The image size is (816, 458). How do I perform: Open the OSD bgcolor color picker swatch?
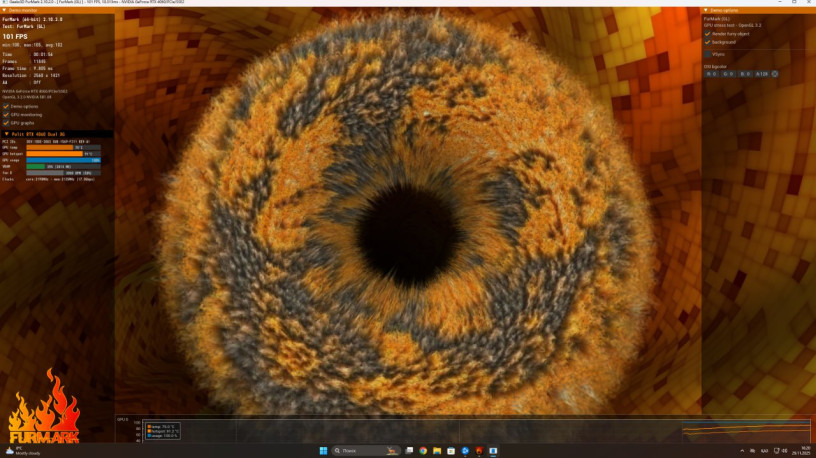click(774, 73)
